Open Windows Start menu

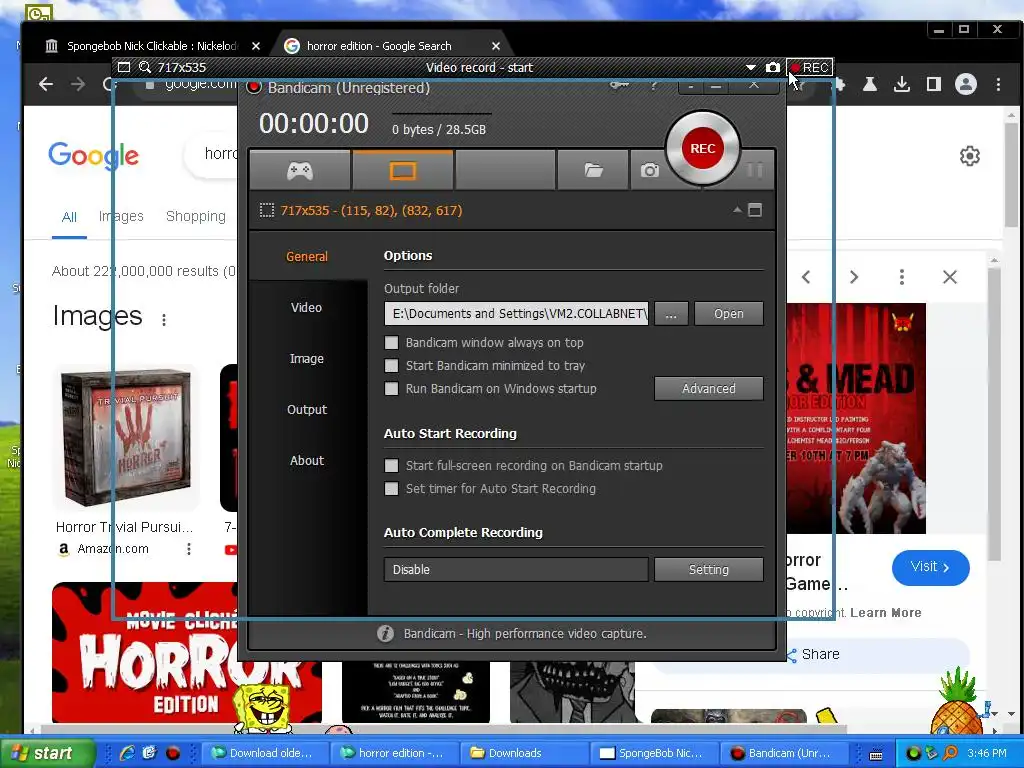pos(46,753)
